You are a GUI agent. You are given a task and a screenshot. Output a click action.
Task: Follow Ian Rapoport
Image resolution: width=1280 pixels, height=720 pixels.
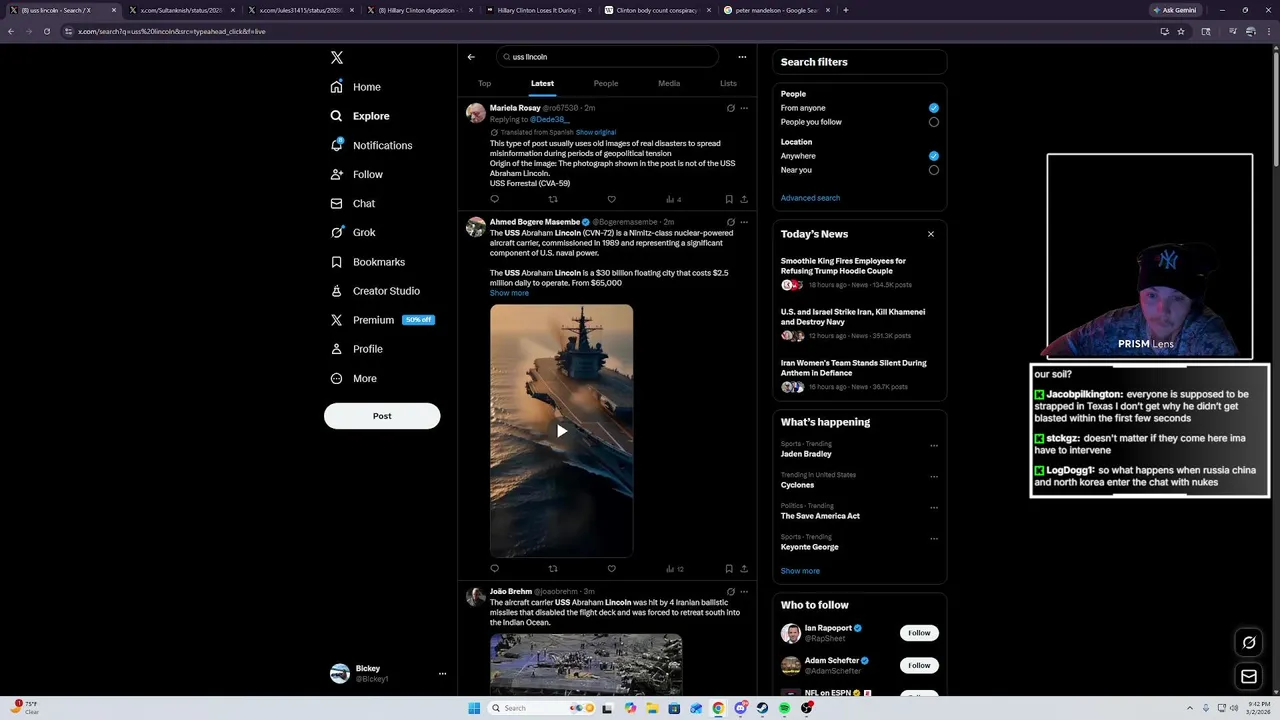click(919, 633)
